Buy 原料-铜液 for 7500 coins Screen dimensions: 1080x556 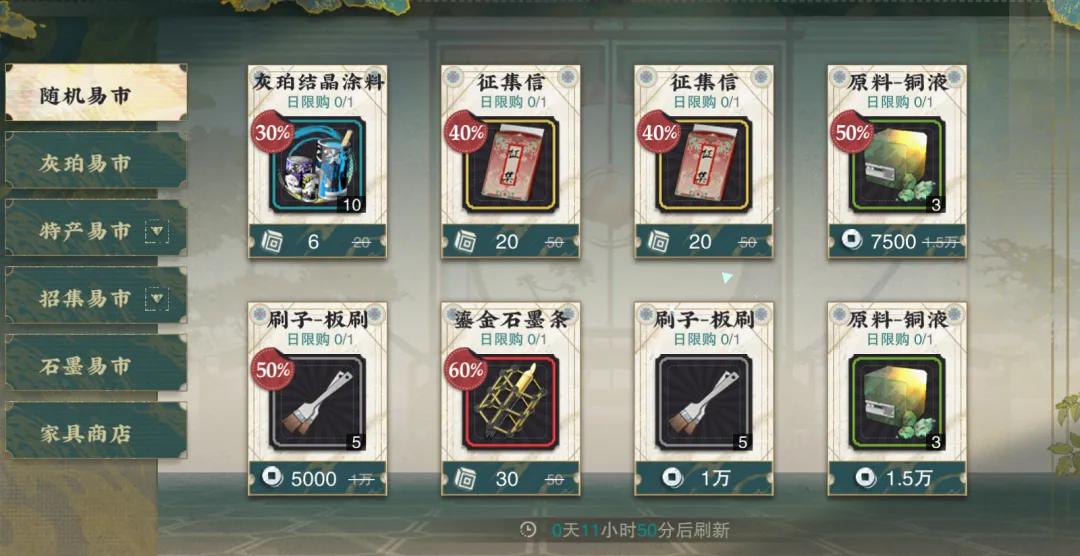897,241
